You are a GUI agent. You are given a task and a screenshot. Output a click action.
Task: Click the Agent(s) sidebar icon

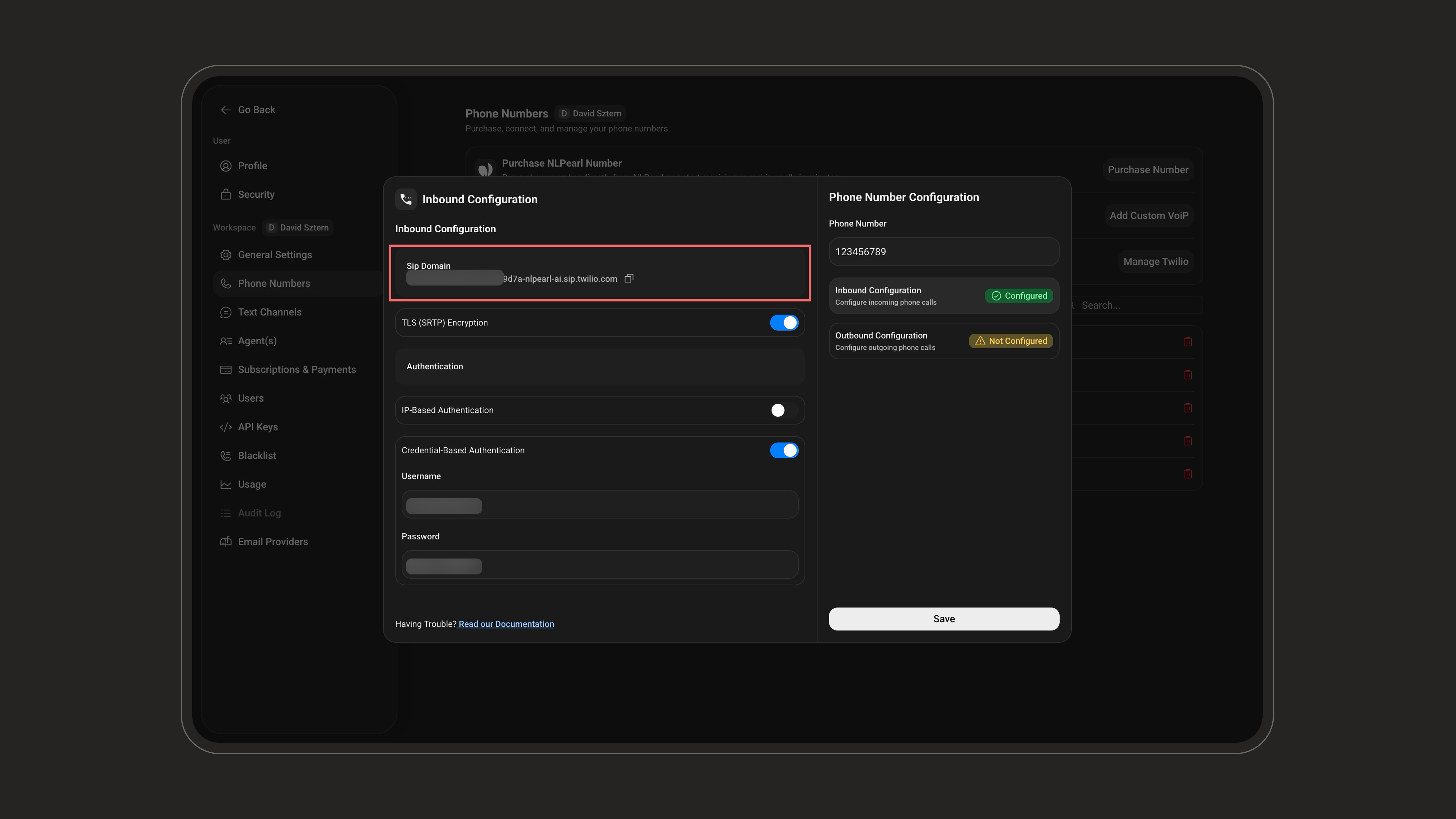tap(226, 341)
